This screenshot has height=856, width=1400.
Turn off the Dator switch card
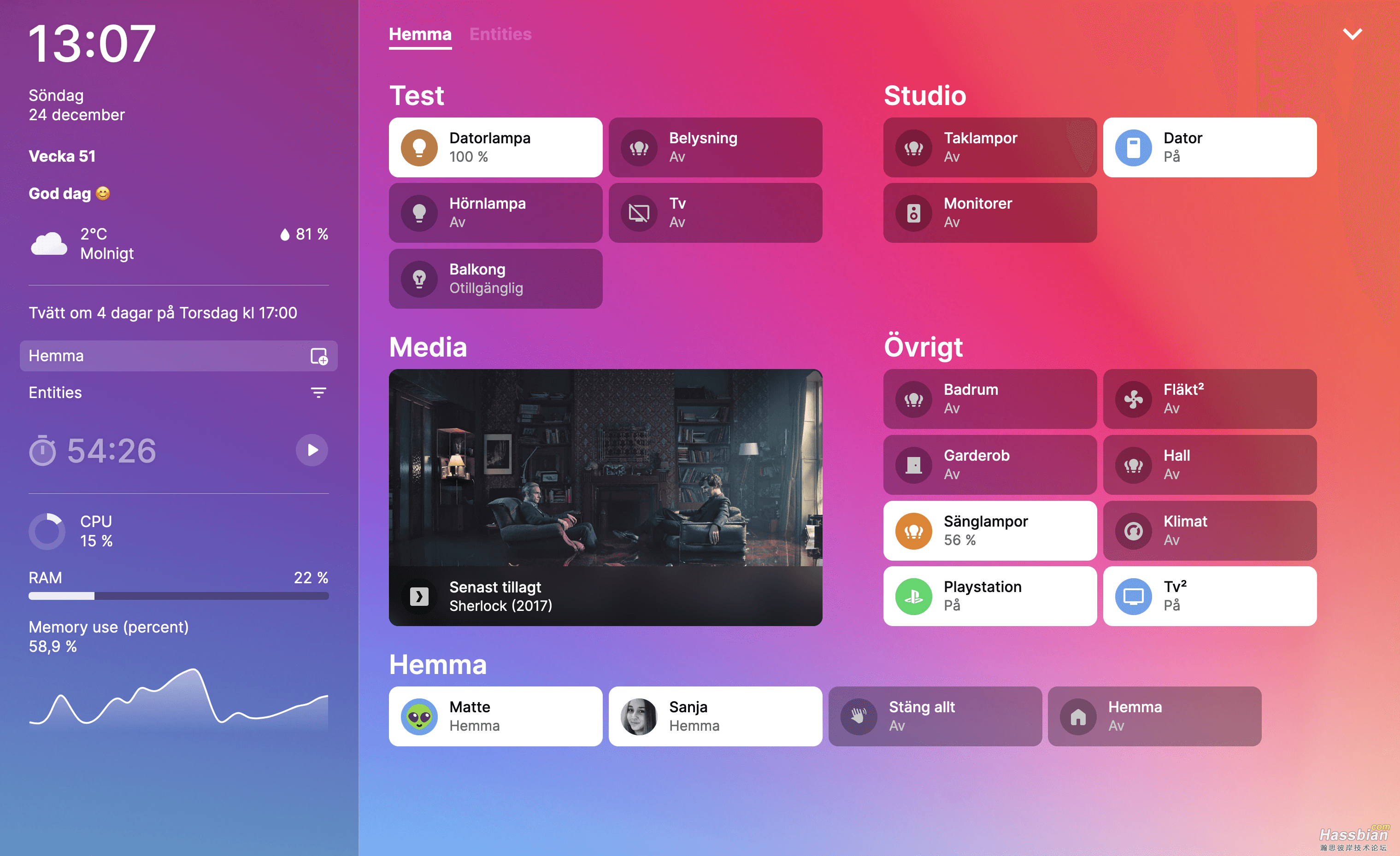(1210, 148)
